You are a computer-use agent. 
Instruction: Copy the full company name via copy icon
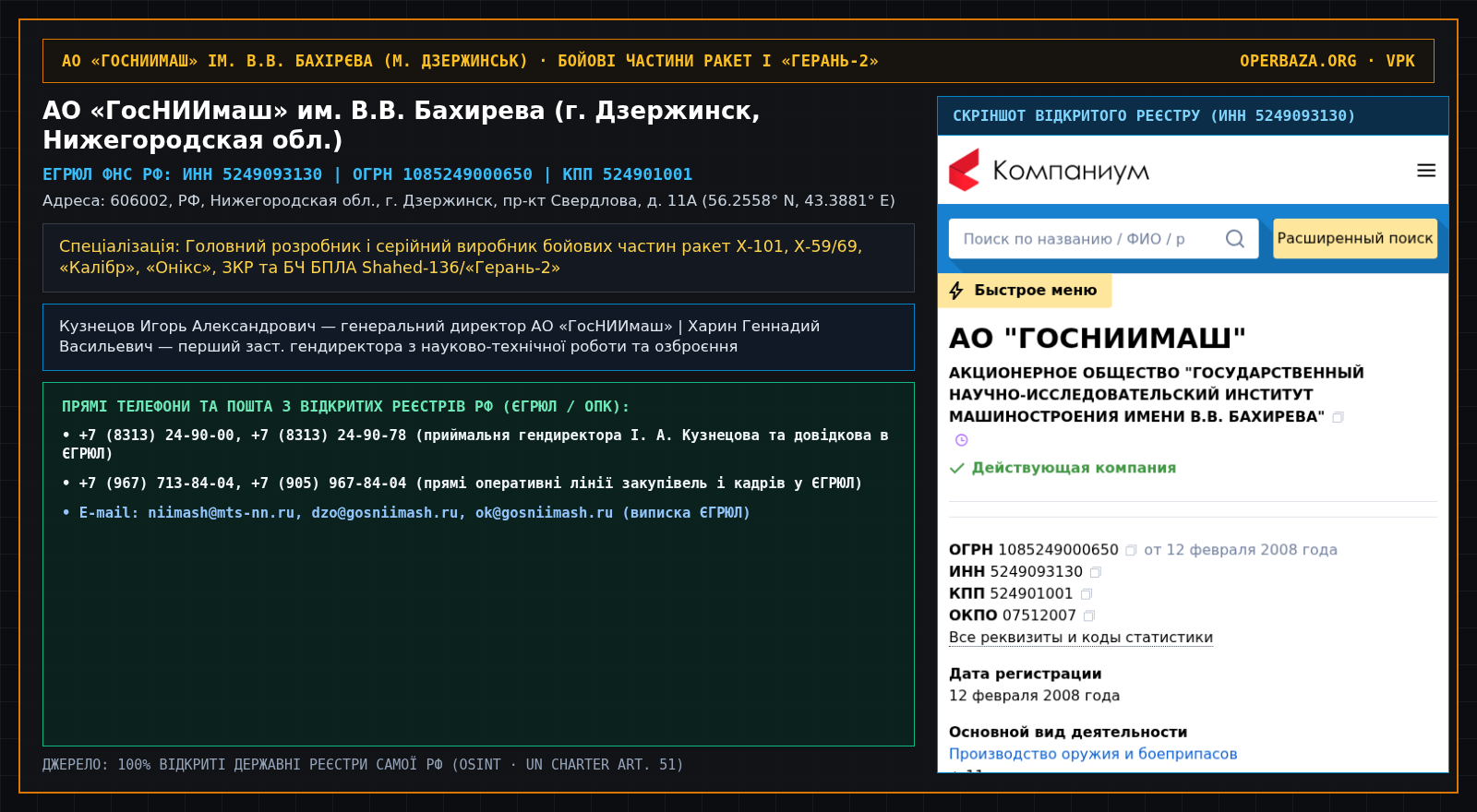click(1338, 417)
